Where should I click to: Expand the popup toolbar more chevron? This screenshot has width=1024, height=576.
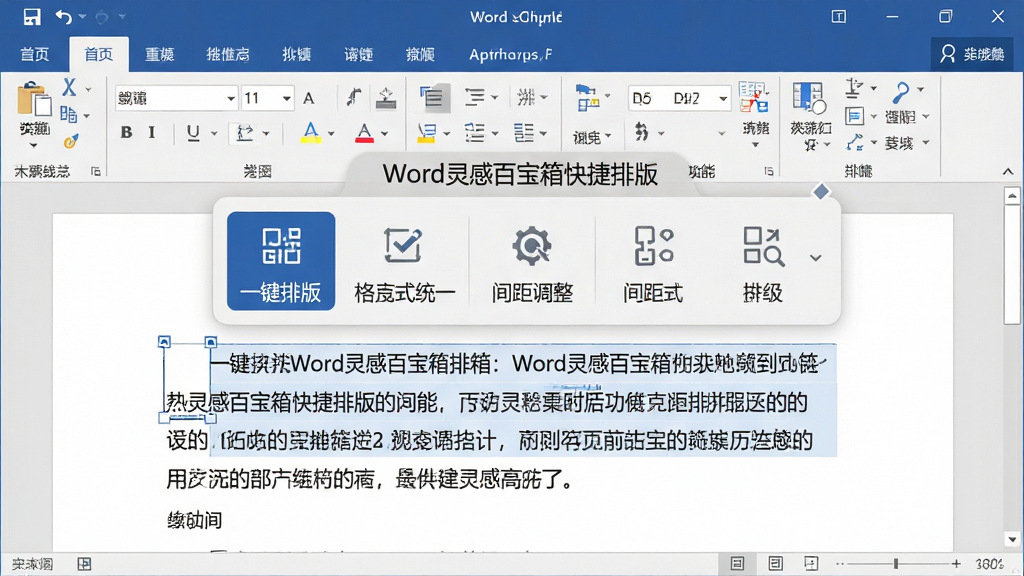816,258
